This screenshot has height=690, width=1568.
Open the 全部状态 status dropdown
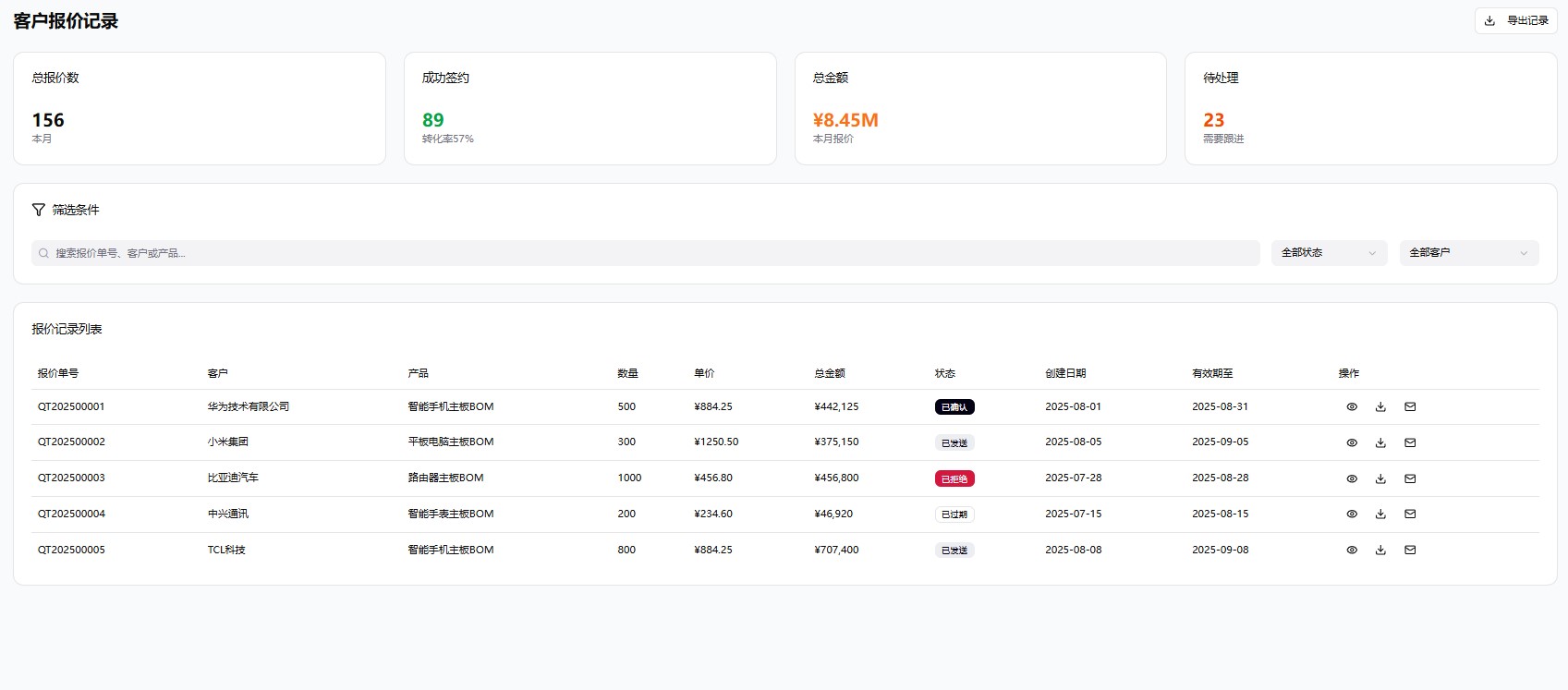[x=1328, y=253]
